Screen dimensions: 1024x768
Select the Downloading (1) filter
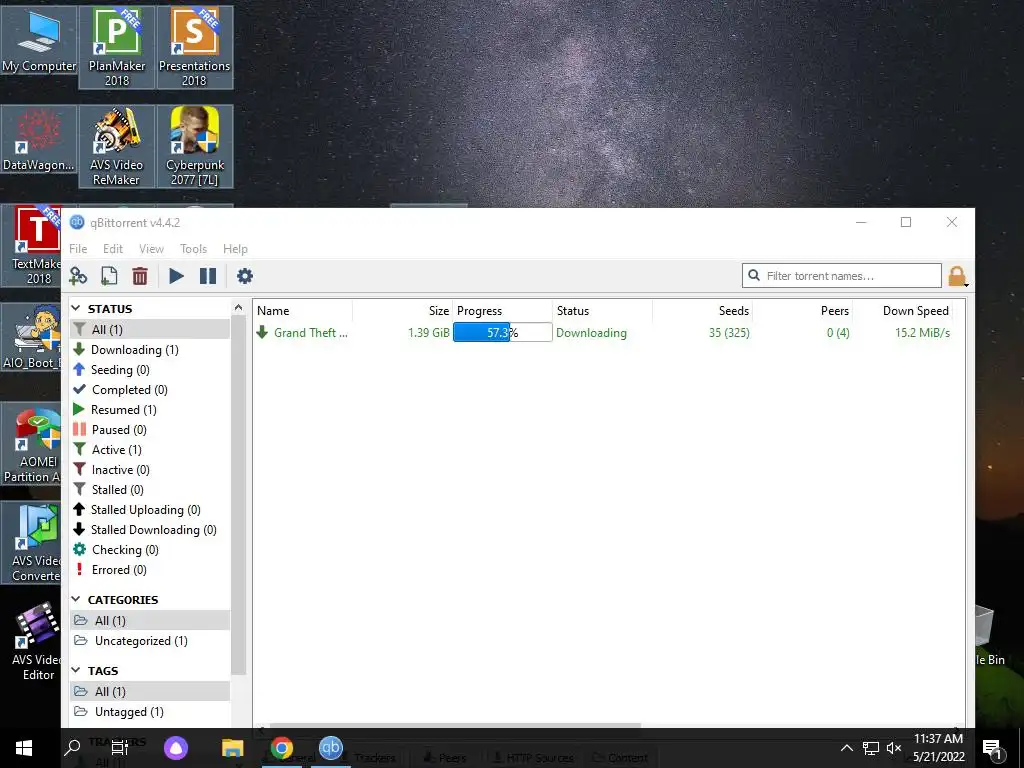pyautogui.click(x=150, y=349)
